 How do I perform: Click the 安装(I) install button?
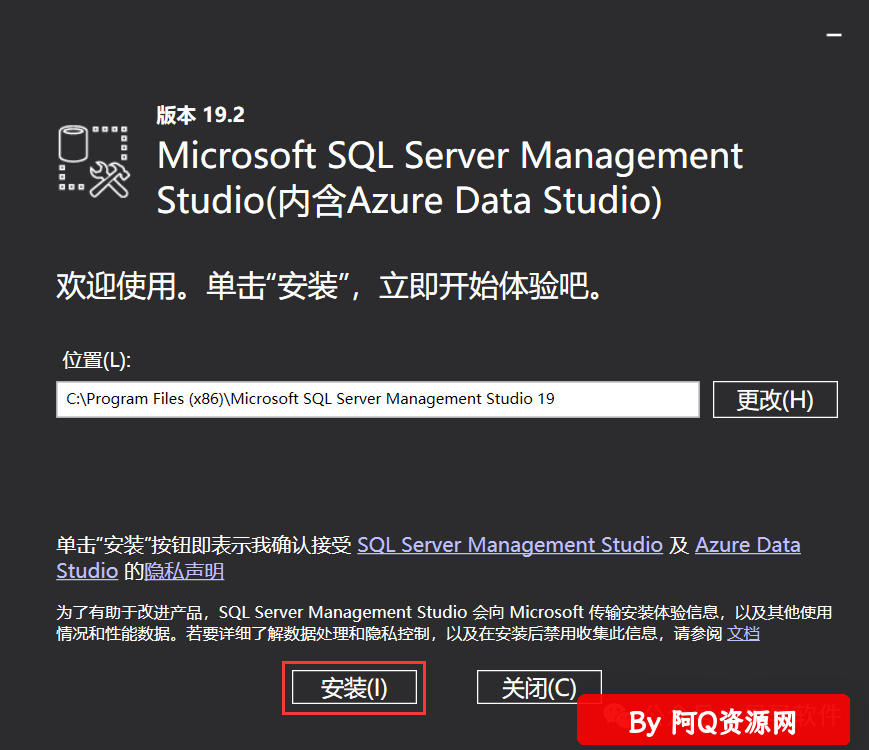354,687
